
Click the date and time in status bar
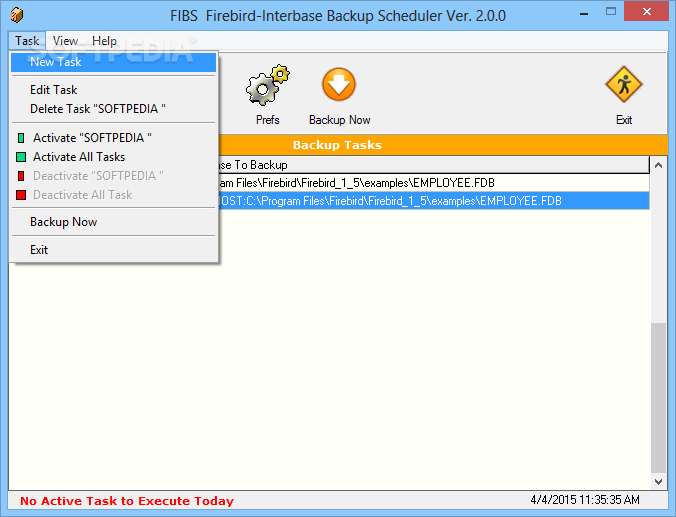585,500
